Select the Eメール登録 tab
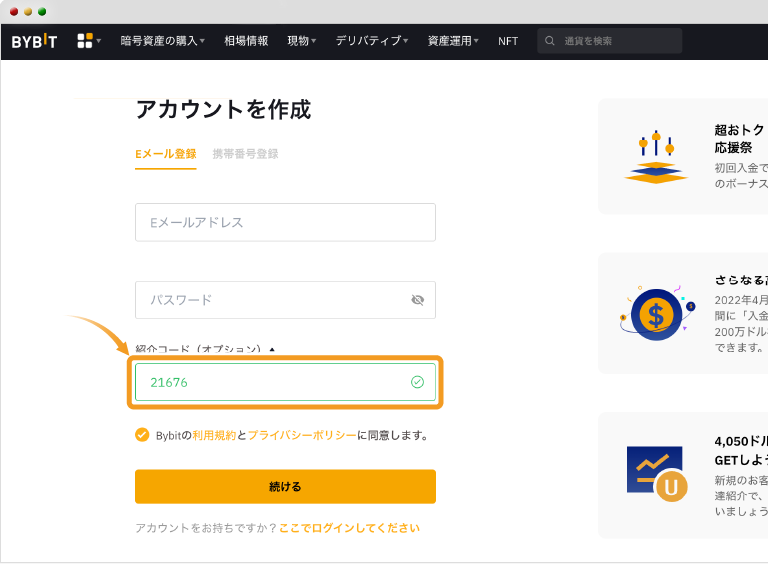Image resolution: width=768 pixels, height=564 pixels. point(166,154)
